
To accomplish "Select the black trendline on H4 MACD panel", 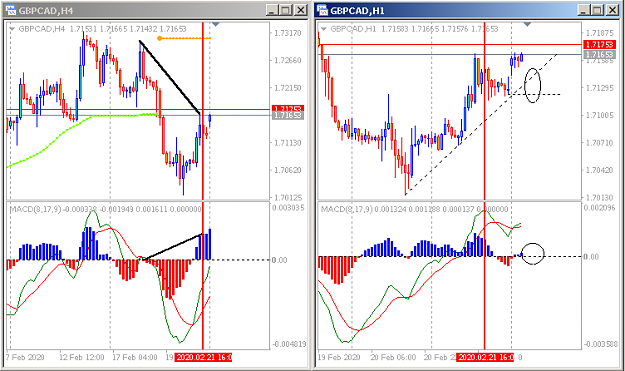I will point(172,247).
